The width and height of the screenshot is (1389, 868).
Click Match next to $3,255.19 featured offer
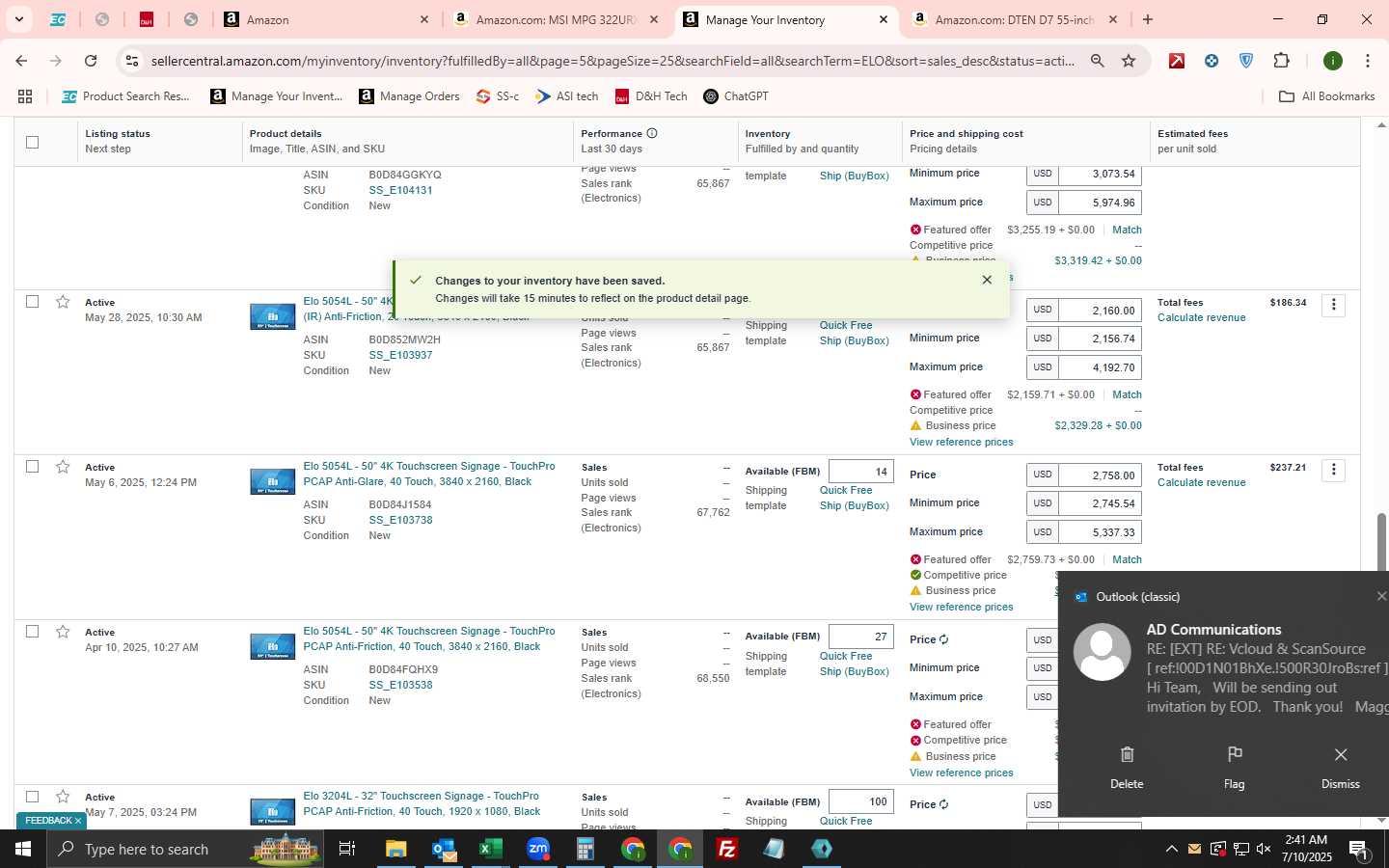pos(1127,230)
